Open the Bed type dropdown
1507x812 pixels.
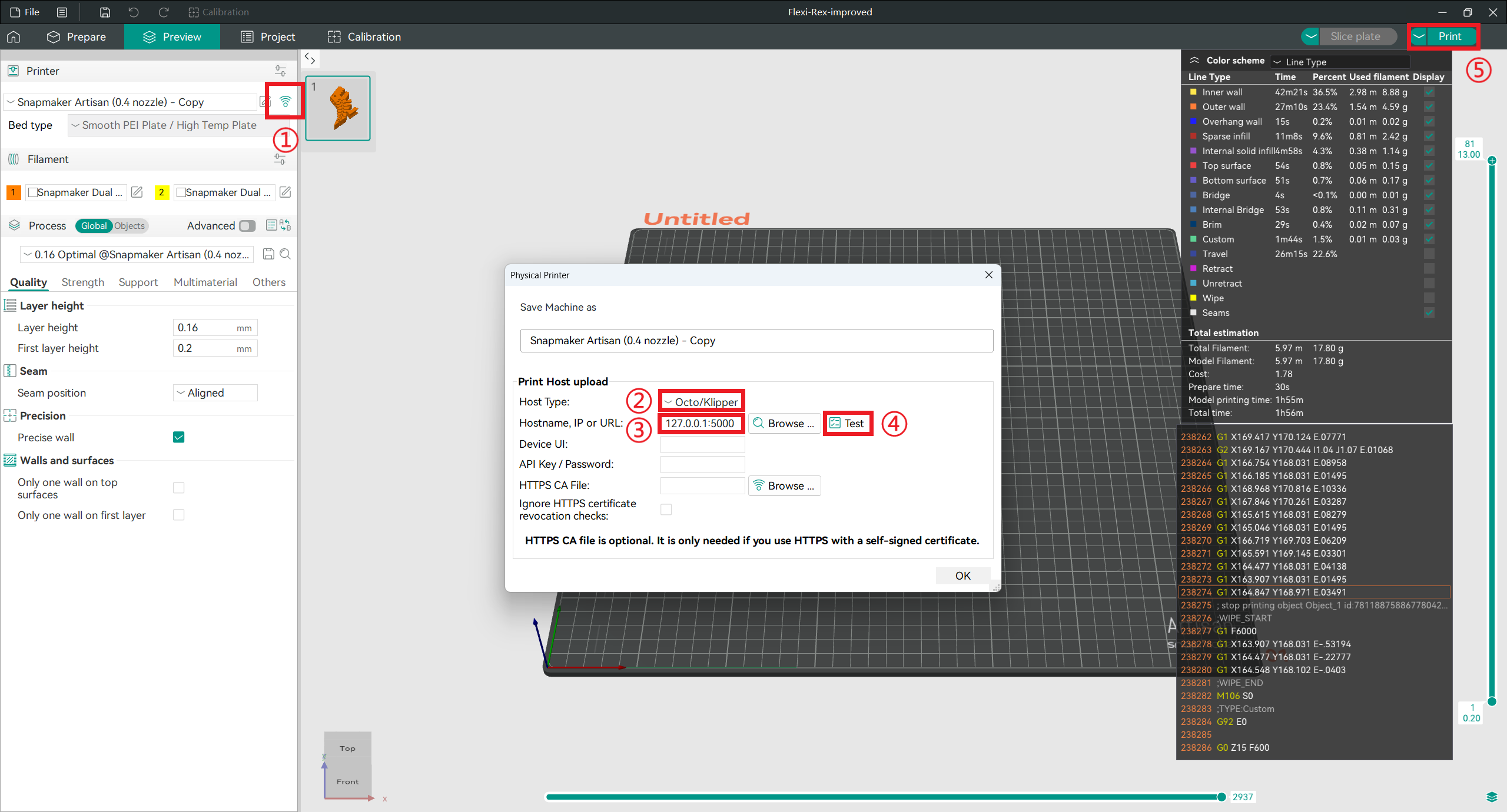tap(165, 125)
